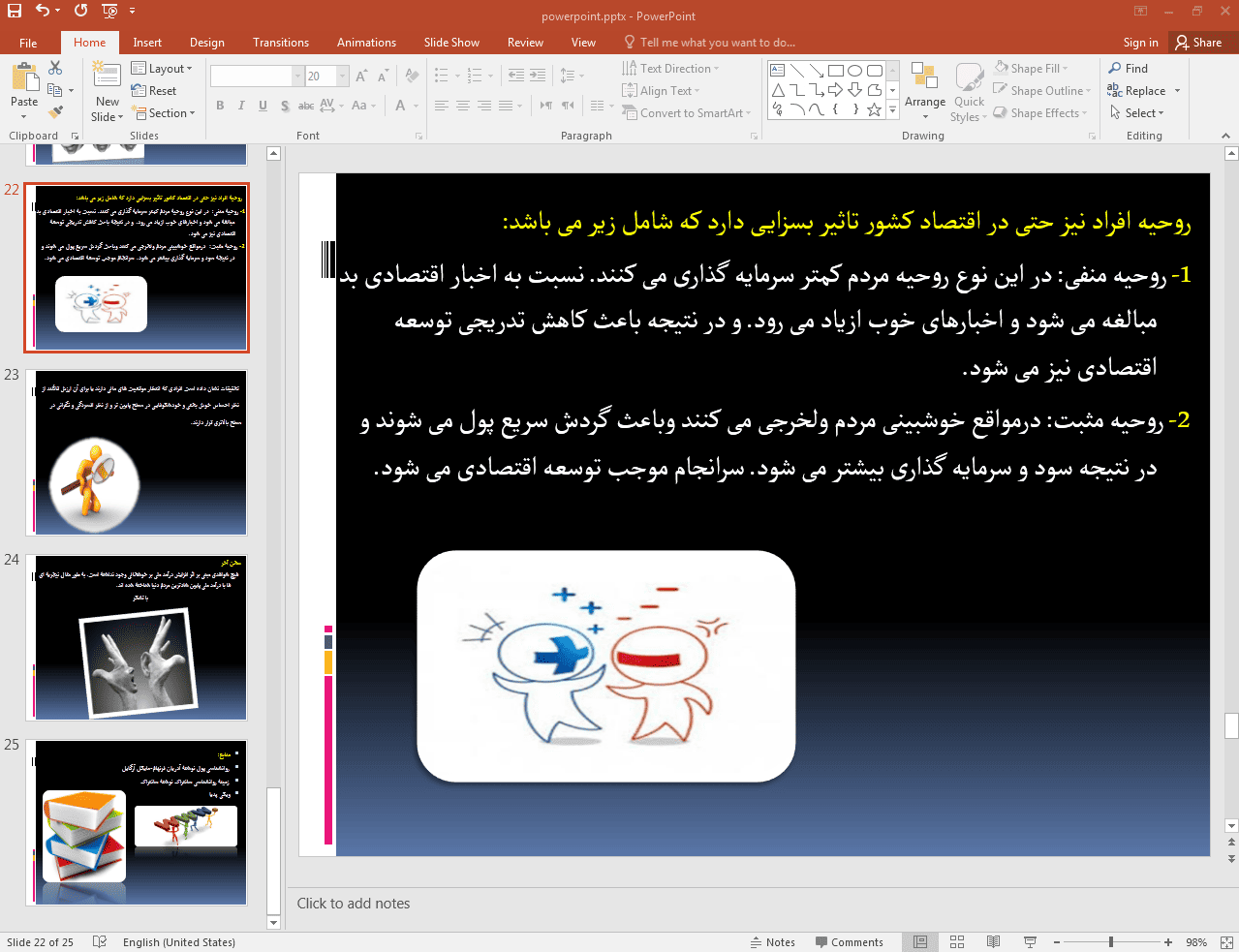This screenshot has height=952, width=1239.
Task: Click Replace in Editing group
Action: pyautogui.click(x=1144, y=91)
